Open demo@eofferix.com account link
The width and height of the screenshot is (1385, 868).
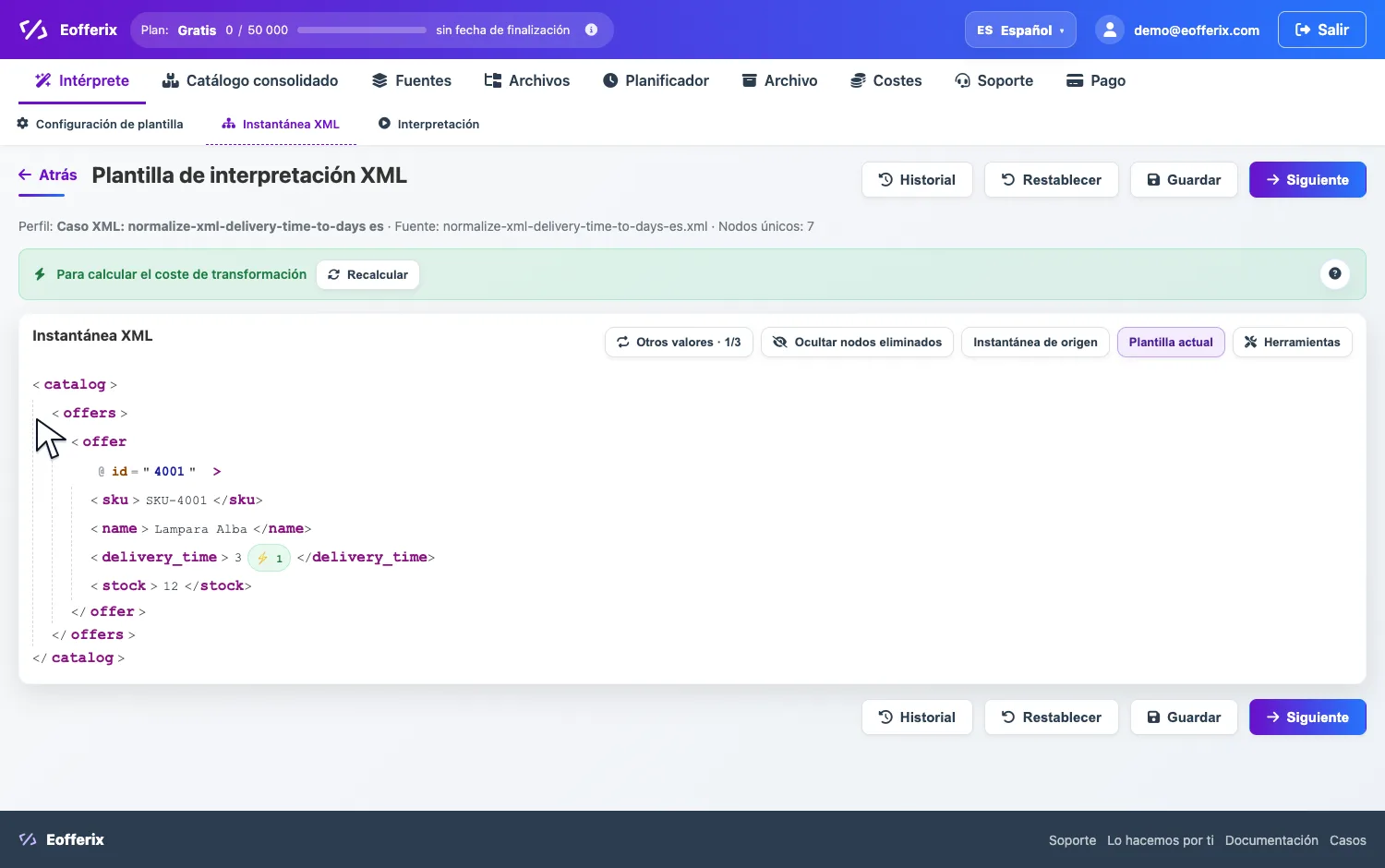pyautogui.click(x=1197, y=30)
